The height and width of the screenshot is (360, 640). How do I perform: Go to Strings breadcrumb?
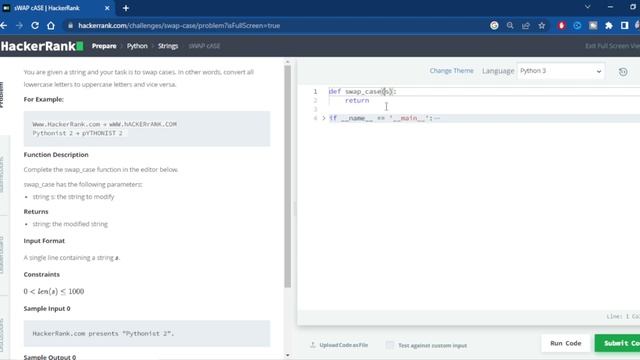[168, 46]
